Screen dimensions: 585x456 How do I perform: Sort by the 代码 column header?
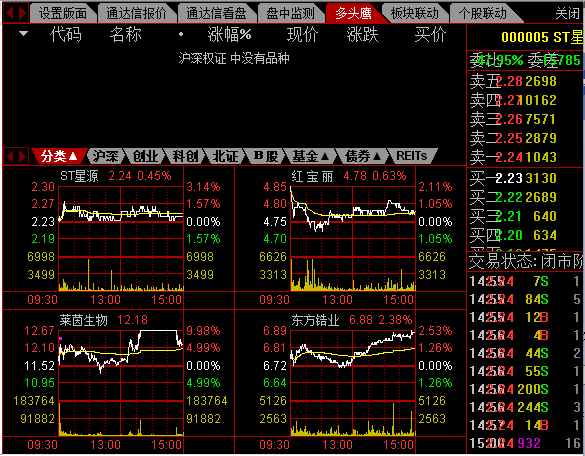pos(66,35)
